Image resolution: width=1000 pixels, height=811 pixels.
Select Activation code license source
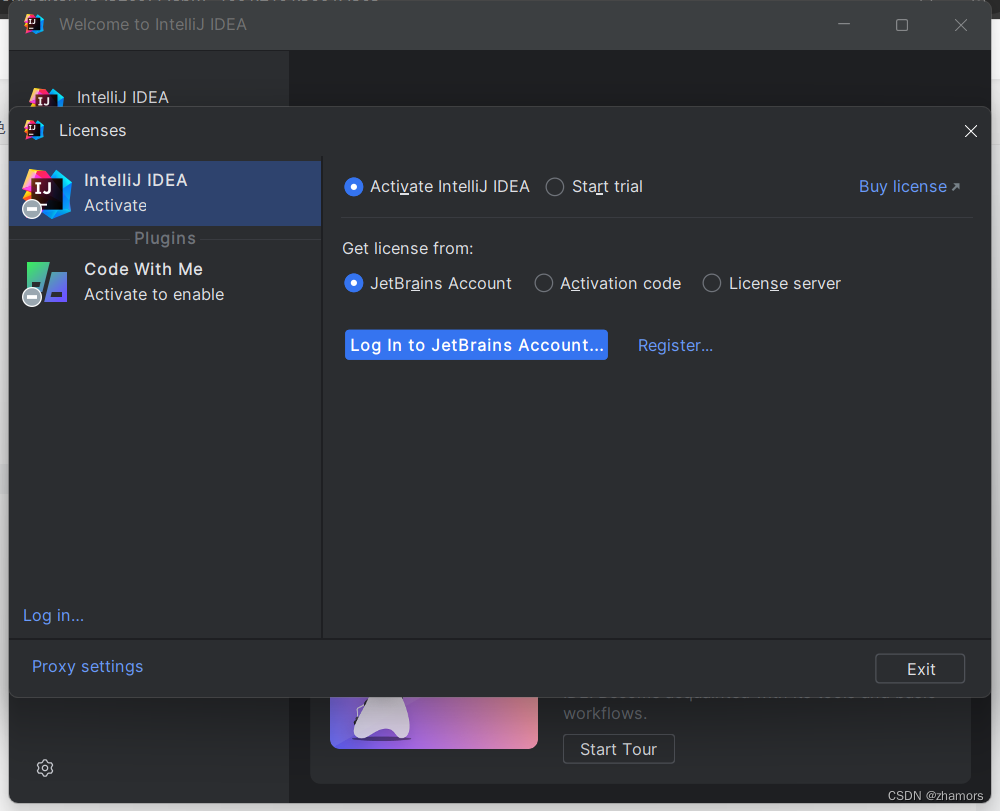pos(607,283)
